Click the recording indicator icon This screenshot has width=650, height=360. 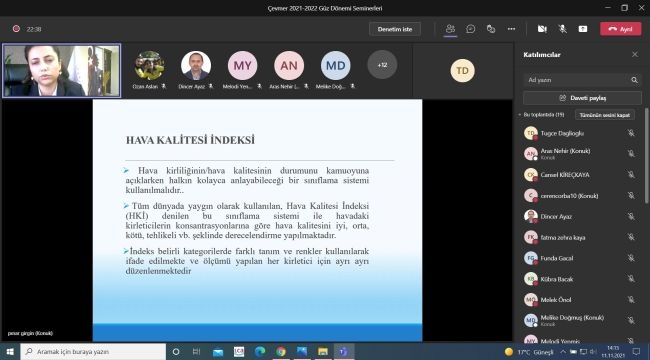(x=16, y=29)
